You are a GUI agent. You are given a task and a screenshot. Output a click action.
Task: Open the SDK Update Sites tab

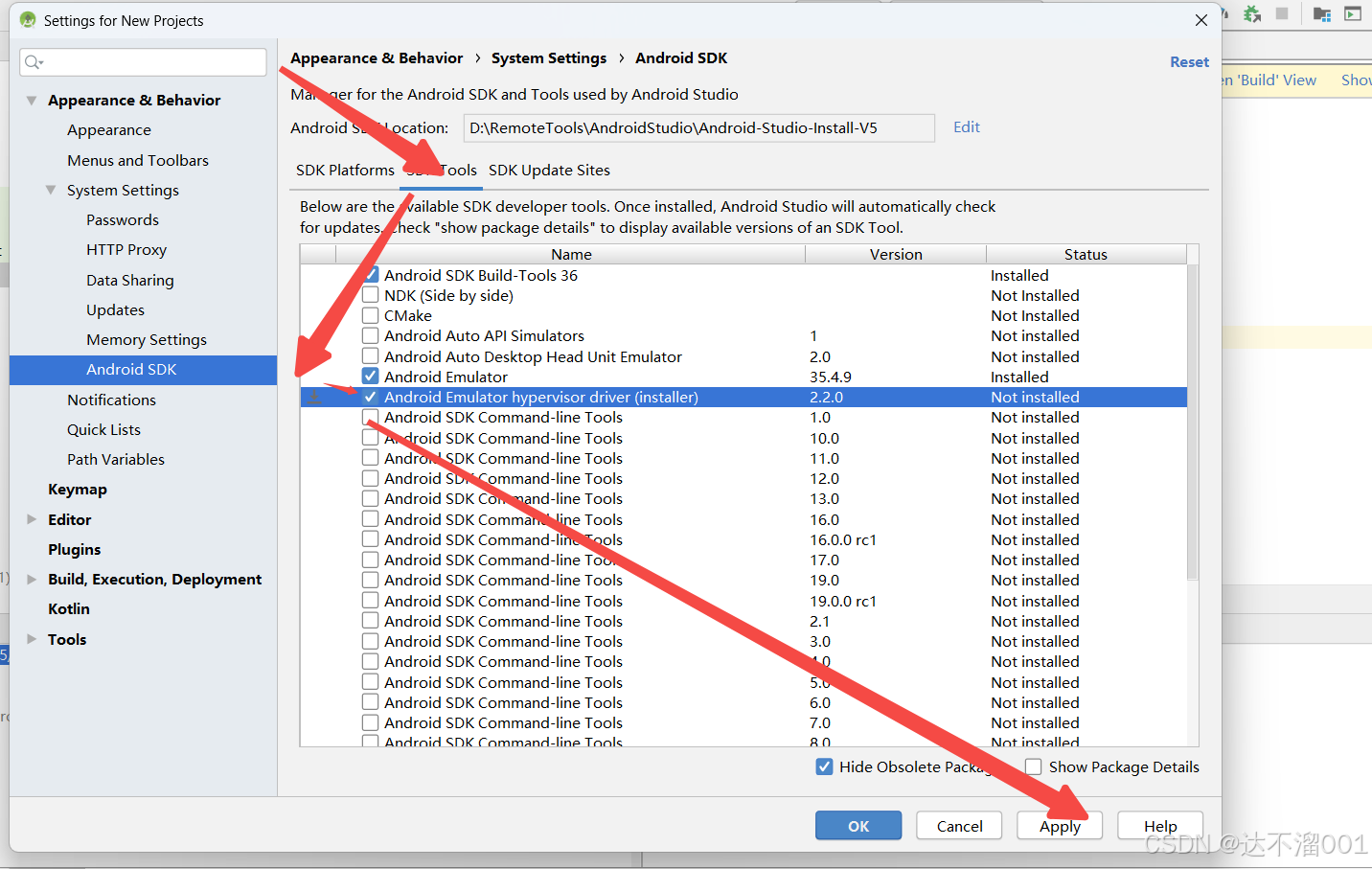click(x=549, y=170)
